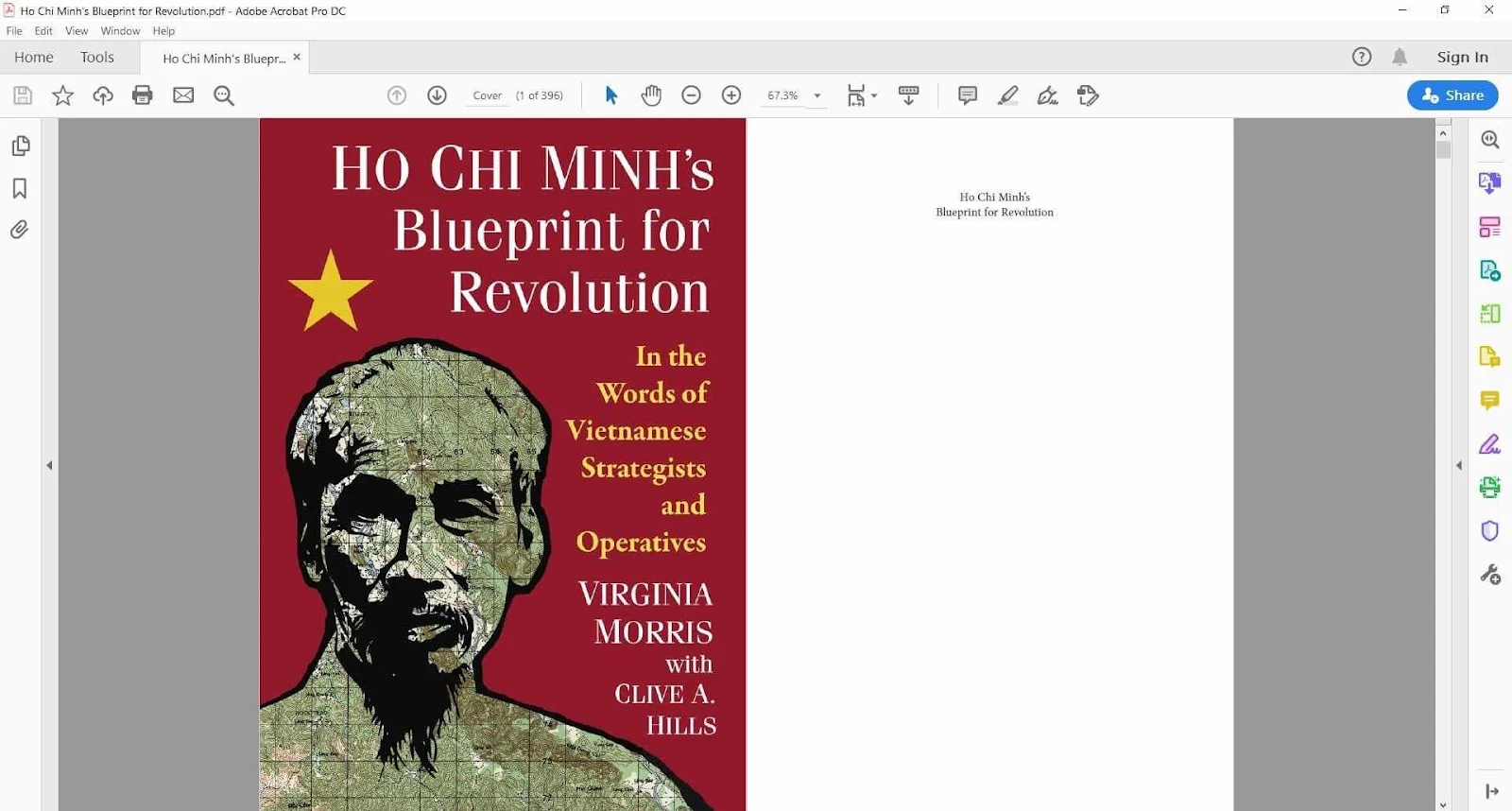Open Create PDF tool in right pane
The image size is (1512, 811).
(x=1490, y=270)
